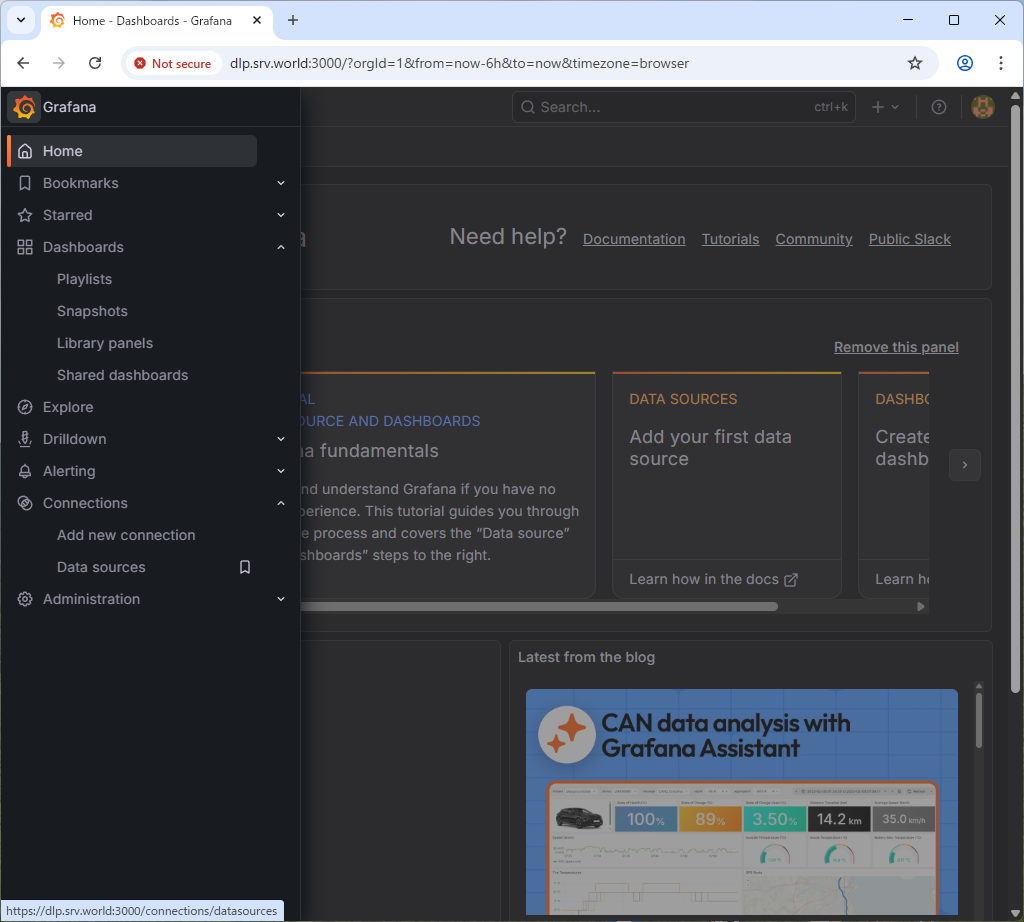This screenshot has height=922, width=1024.
Task: Click the Not secure site indicator
Action: (x=173, y=63)
